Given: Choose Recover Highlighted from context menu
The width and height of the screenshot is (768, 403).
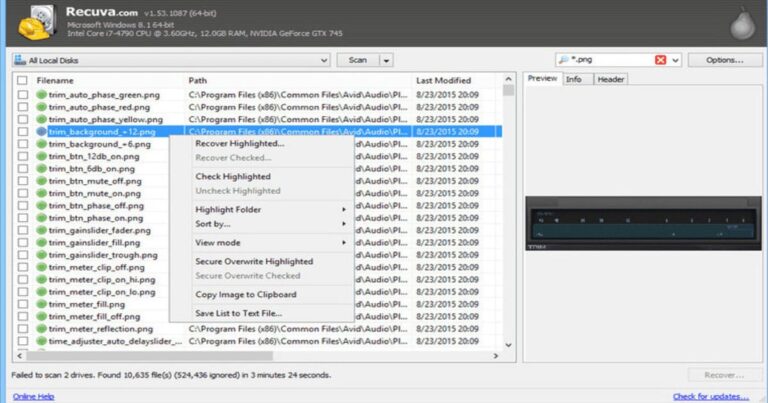Looking at the screenshot, I should click(x=240, y=143).
